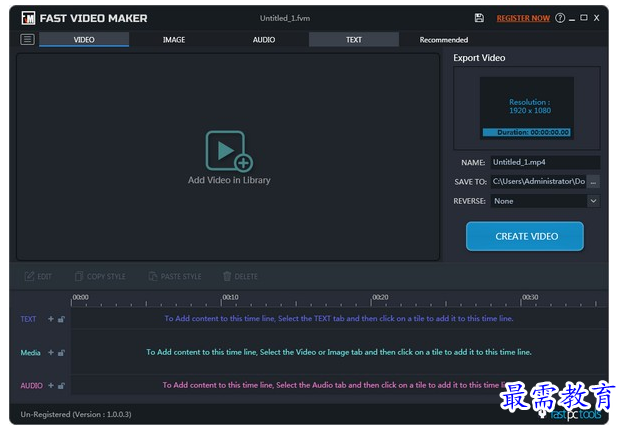Toggle the AUDIO track lock
624x428 pixels.
click(x=61, y=385)
